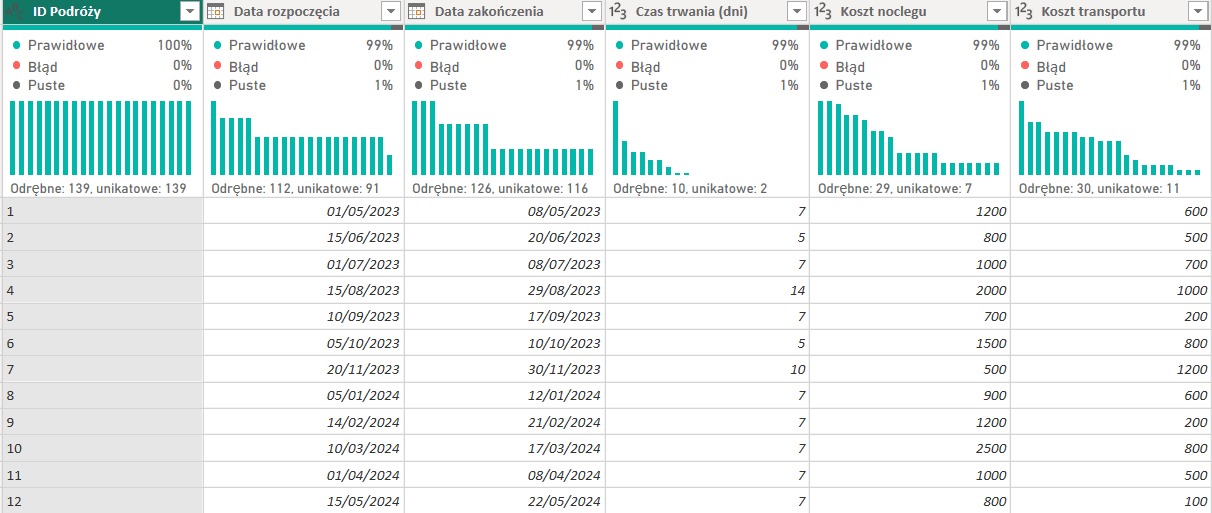Click Prawidłowe 100% in ID Podróży quality

point(101,46)
